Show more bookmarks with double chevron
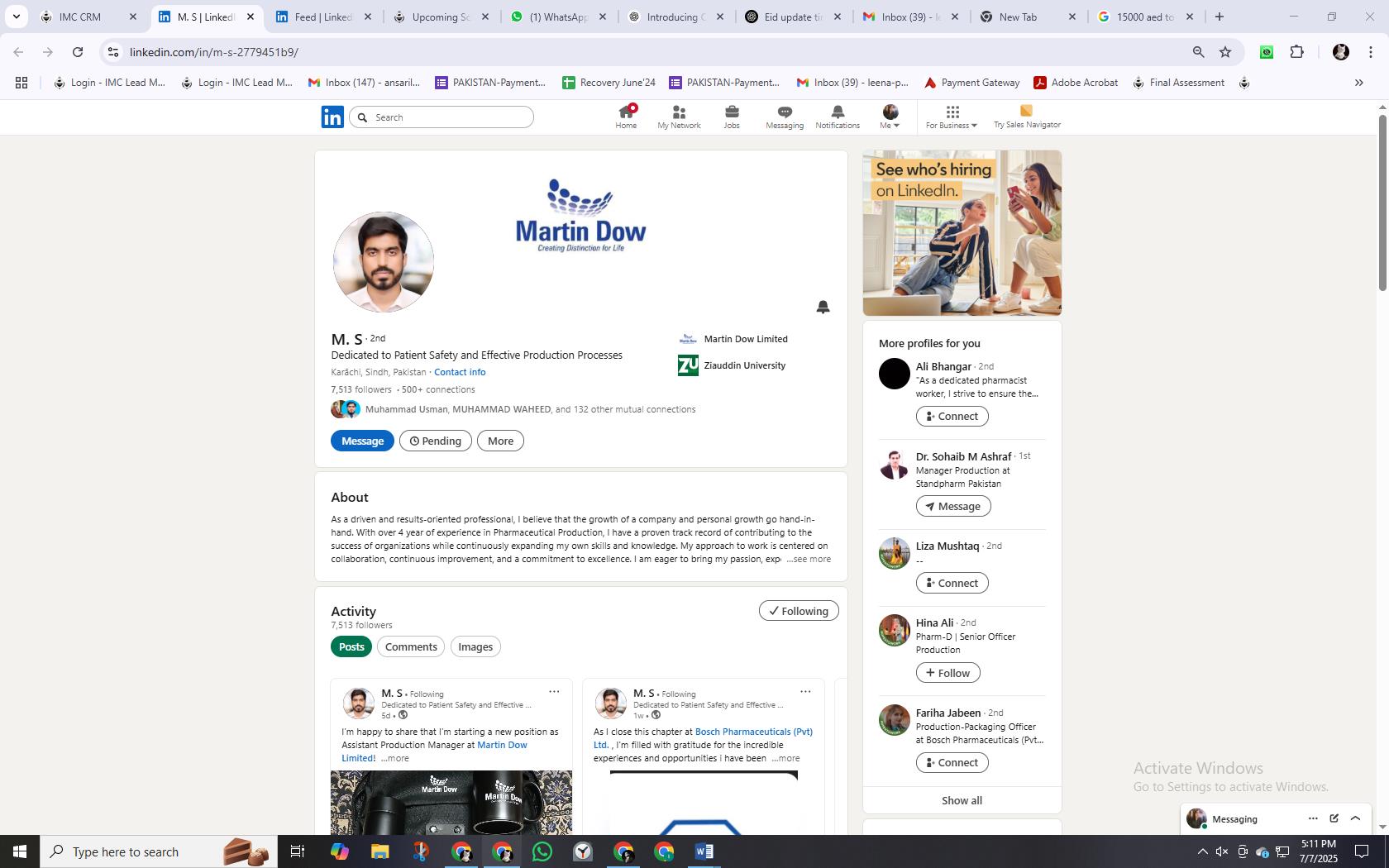 pyautogui.click(x=1358, y=83)
